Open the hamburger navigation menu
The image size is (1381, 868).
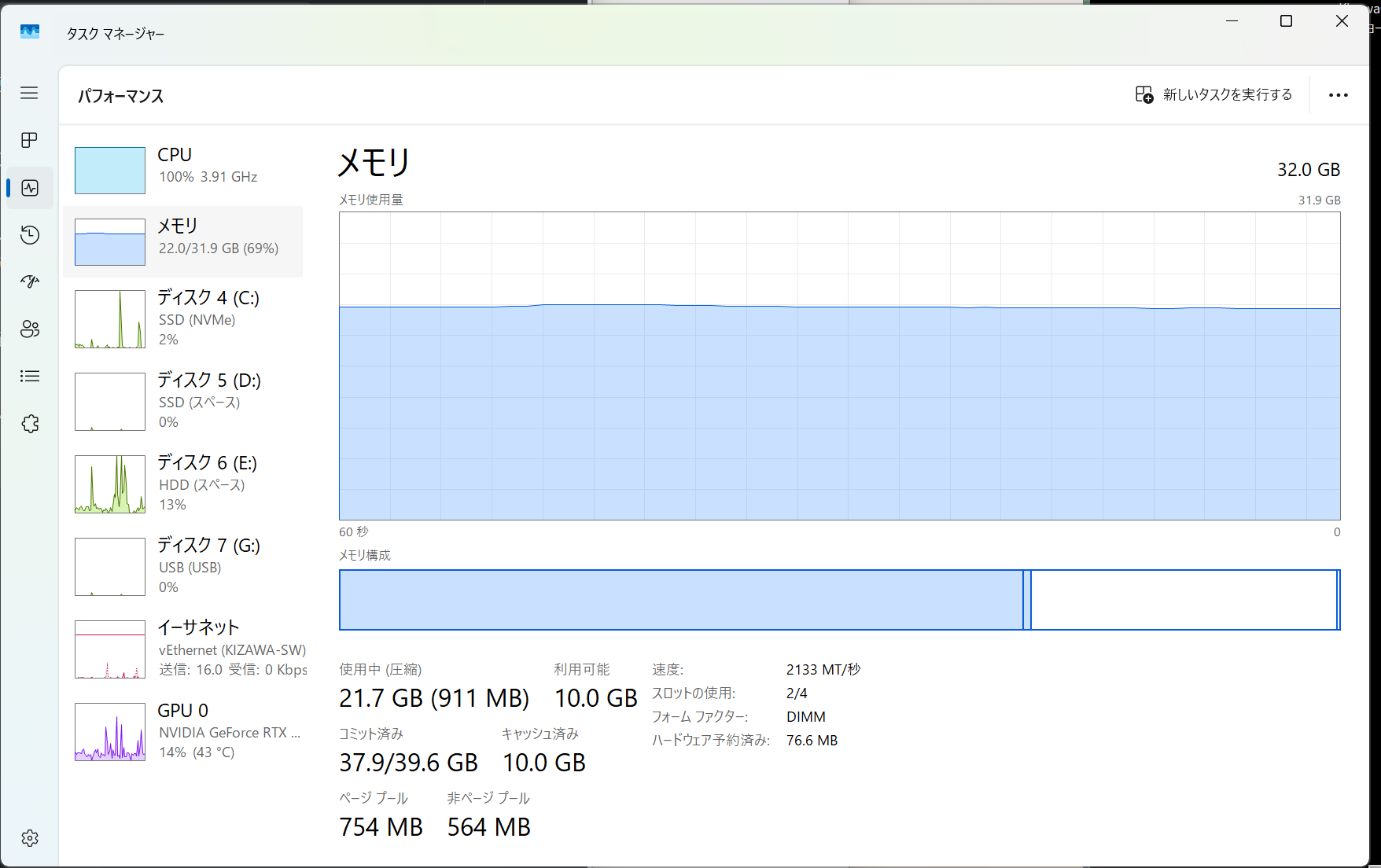click(29, 93)
